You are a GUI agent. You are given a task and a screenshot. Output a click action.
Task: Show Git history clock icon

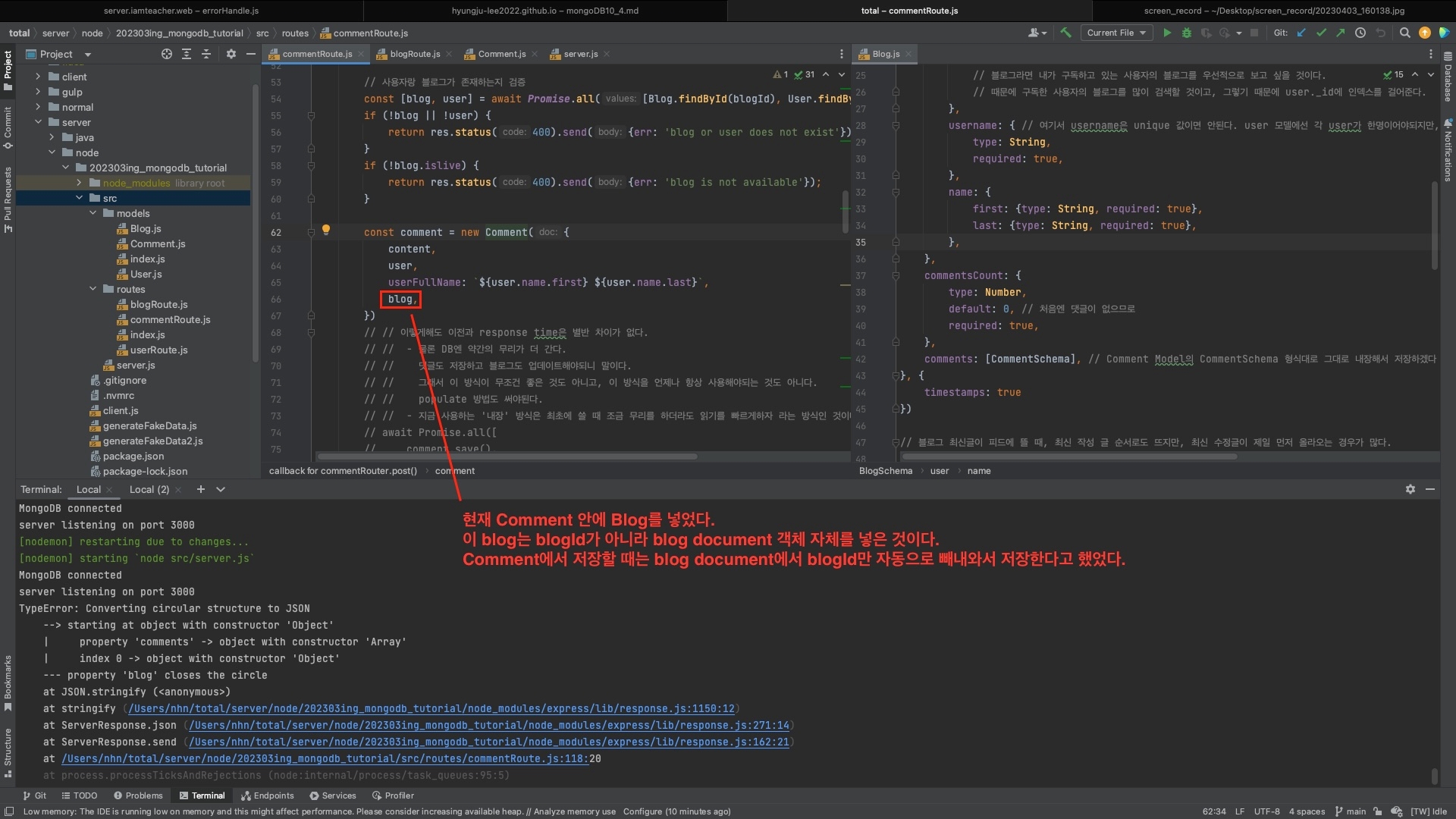pos(1360,33)
